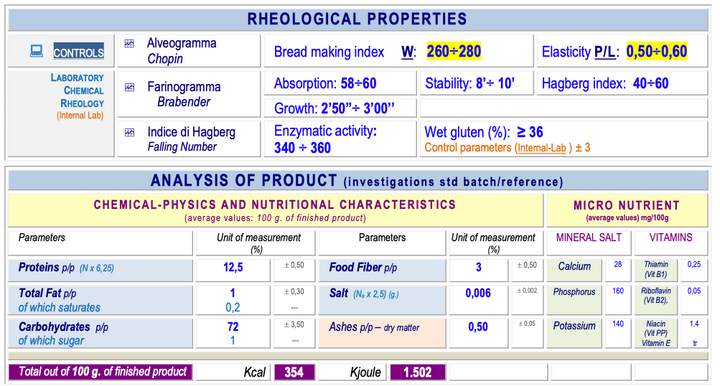Click the laptop icon beside CONTROLS

(x=36, y=51)
